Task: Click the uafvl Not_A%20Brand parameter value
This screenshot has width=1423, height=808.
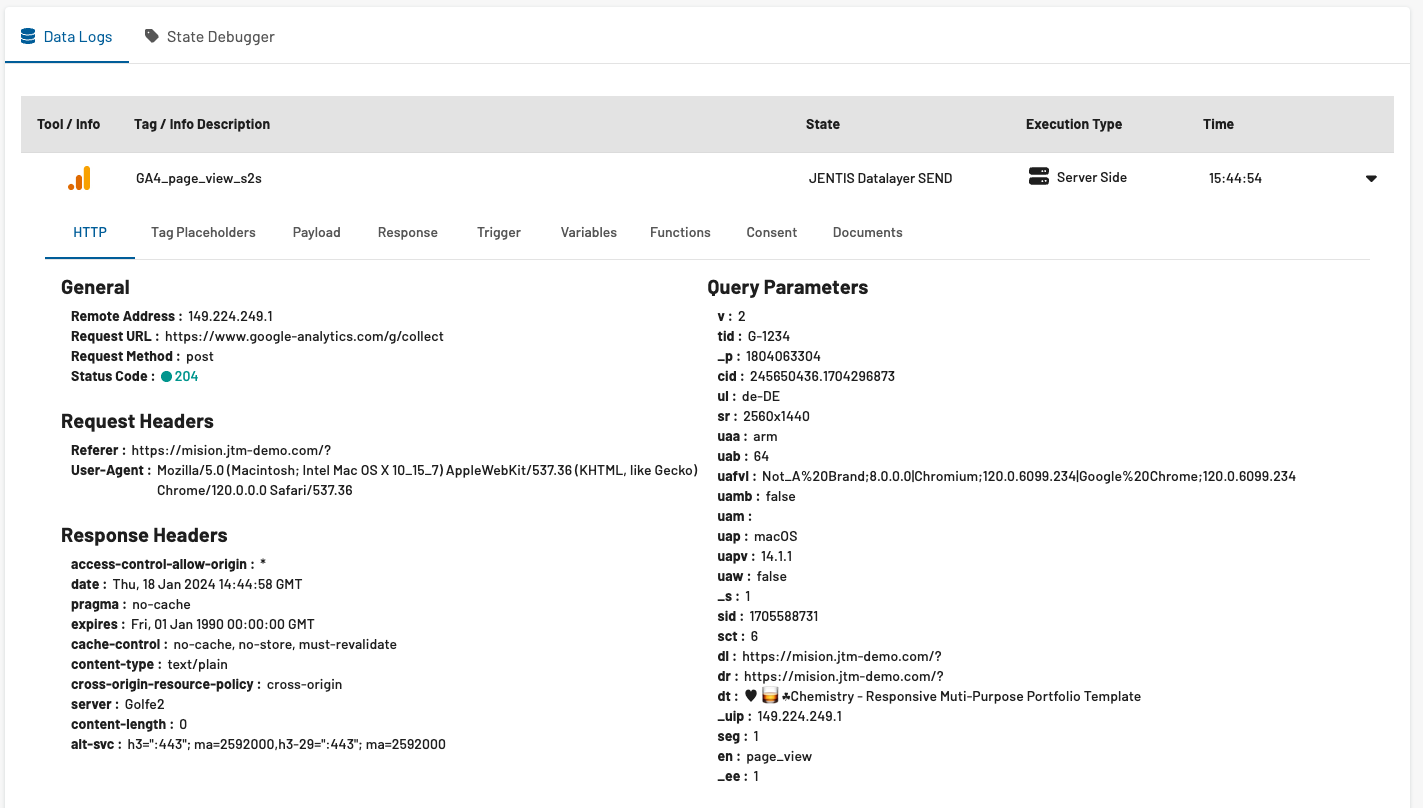Action: click(x=1029, y=476)
